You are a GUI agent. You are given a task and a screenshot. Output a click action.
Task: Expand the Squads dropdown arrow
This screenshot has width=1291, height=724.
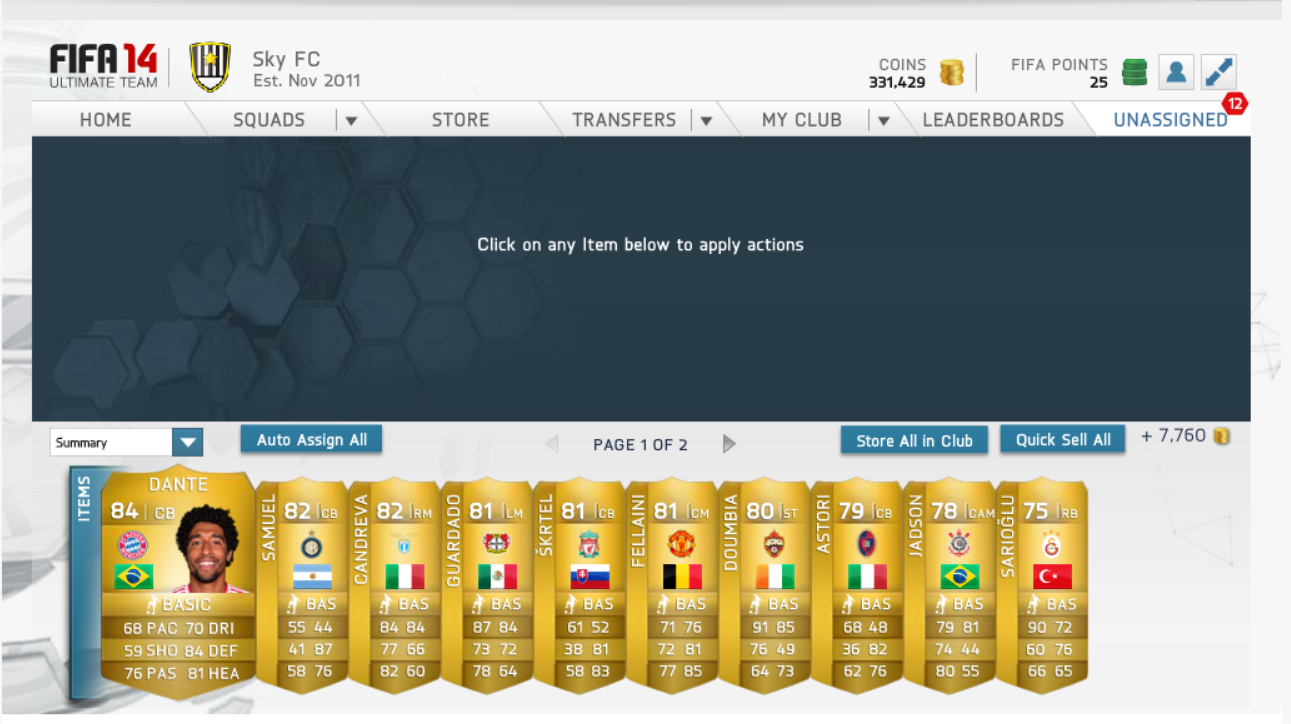[351, 121]
